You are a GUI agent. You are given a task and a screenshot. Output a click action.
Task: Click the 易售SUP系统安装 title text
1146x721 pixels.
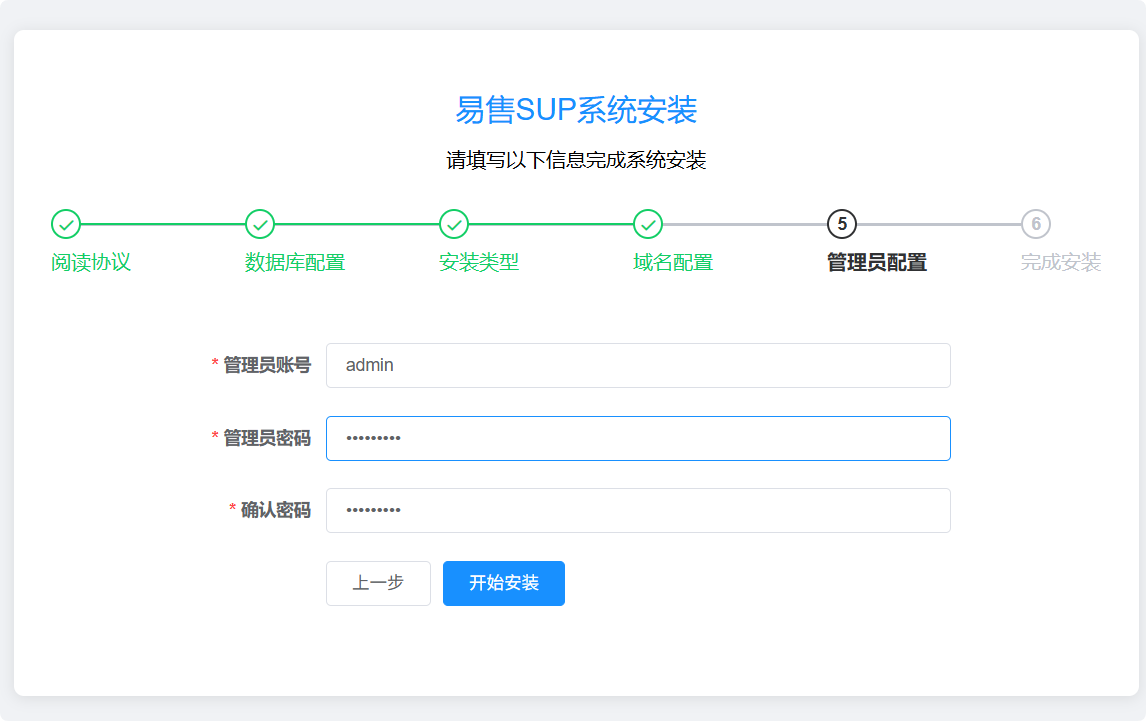pos(573,112)
